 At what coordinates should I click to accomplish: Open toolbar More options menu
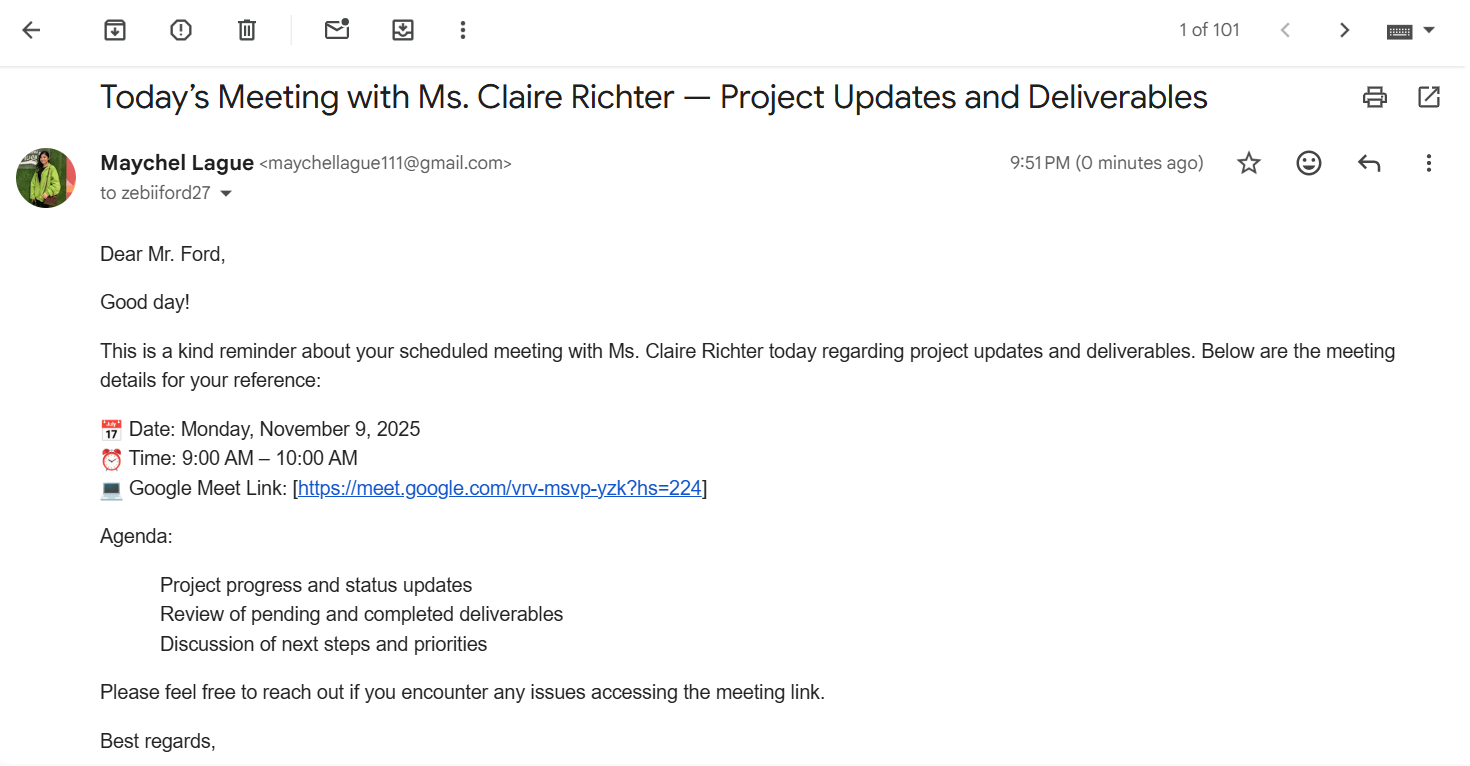pos(462,30)
